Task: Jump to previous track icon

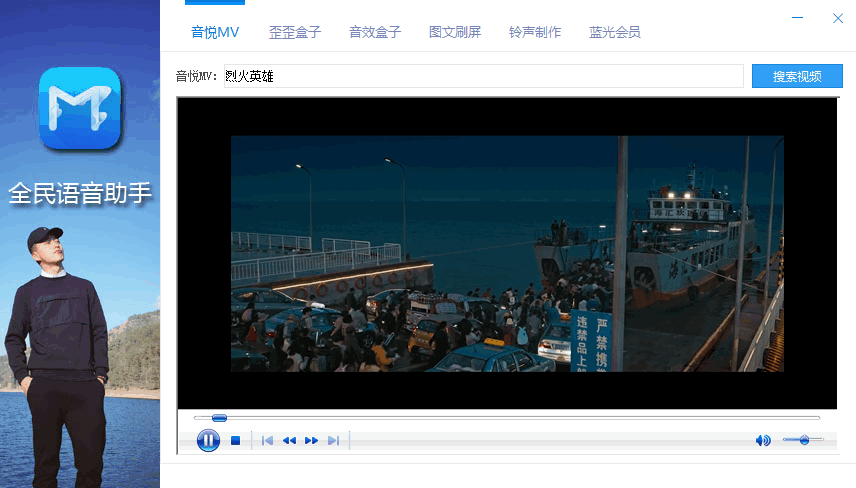Action: point(267,441)
